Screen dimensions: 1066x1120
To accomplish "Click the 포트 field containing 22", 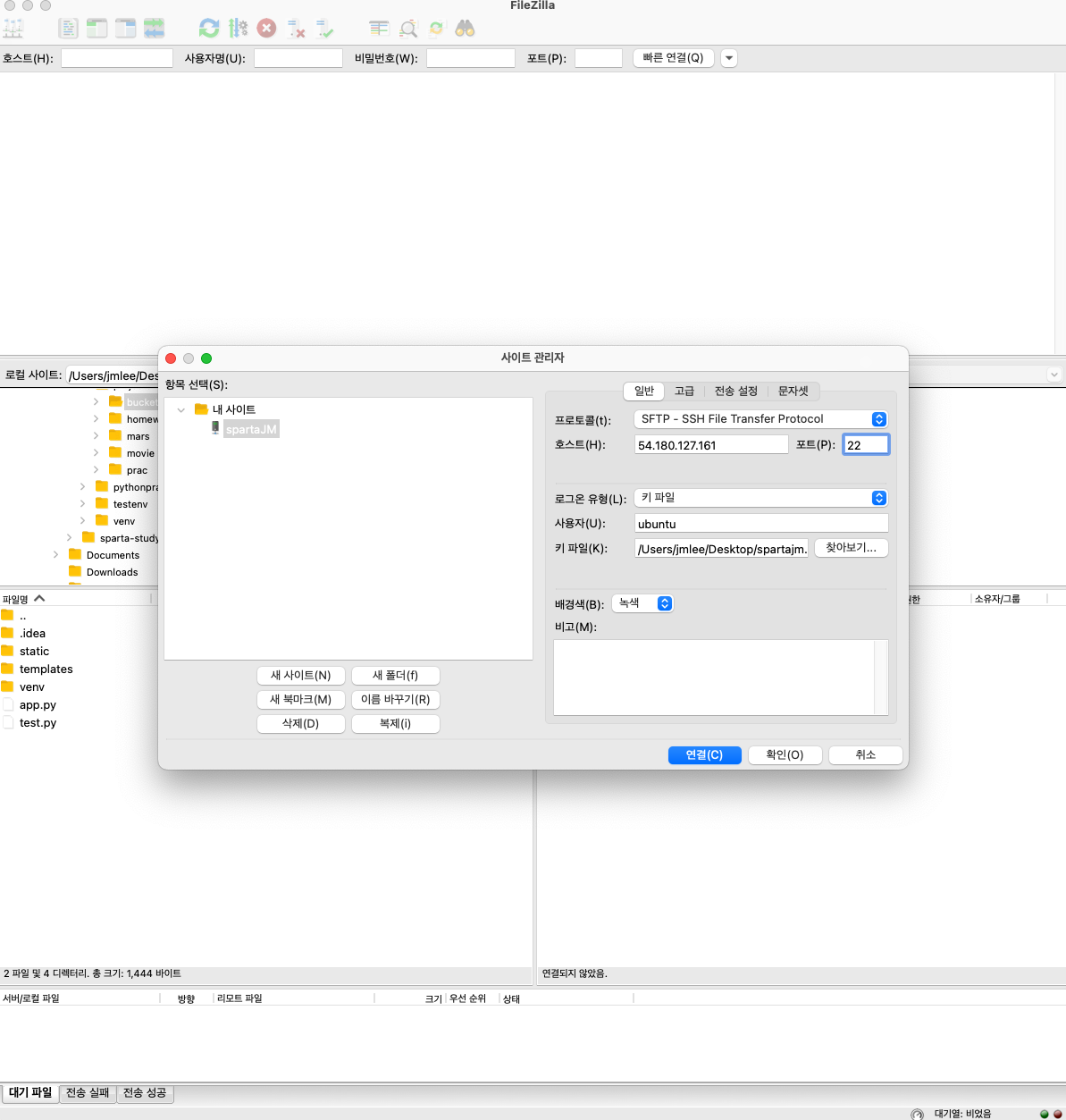I will [x=866, y=444].
